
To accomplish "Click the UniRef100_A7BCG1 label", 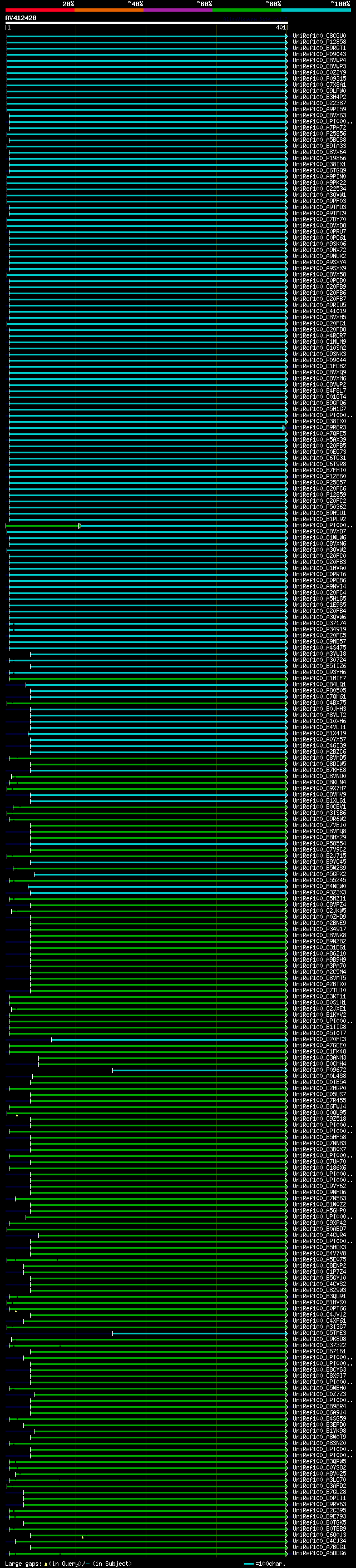I will [x=319, y=1547].
